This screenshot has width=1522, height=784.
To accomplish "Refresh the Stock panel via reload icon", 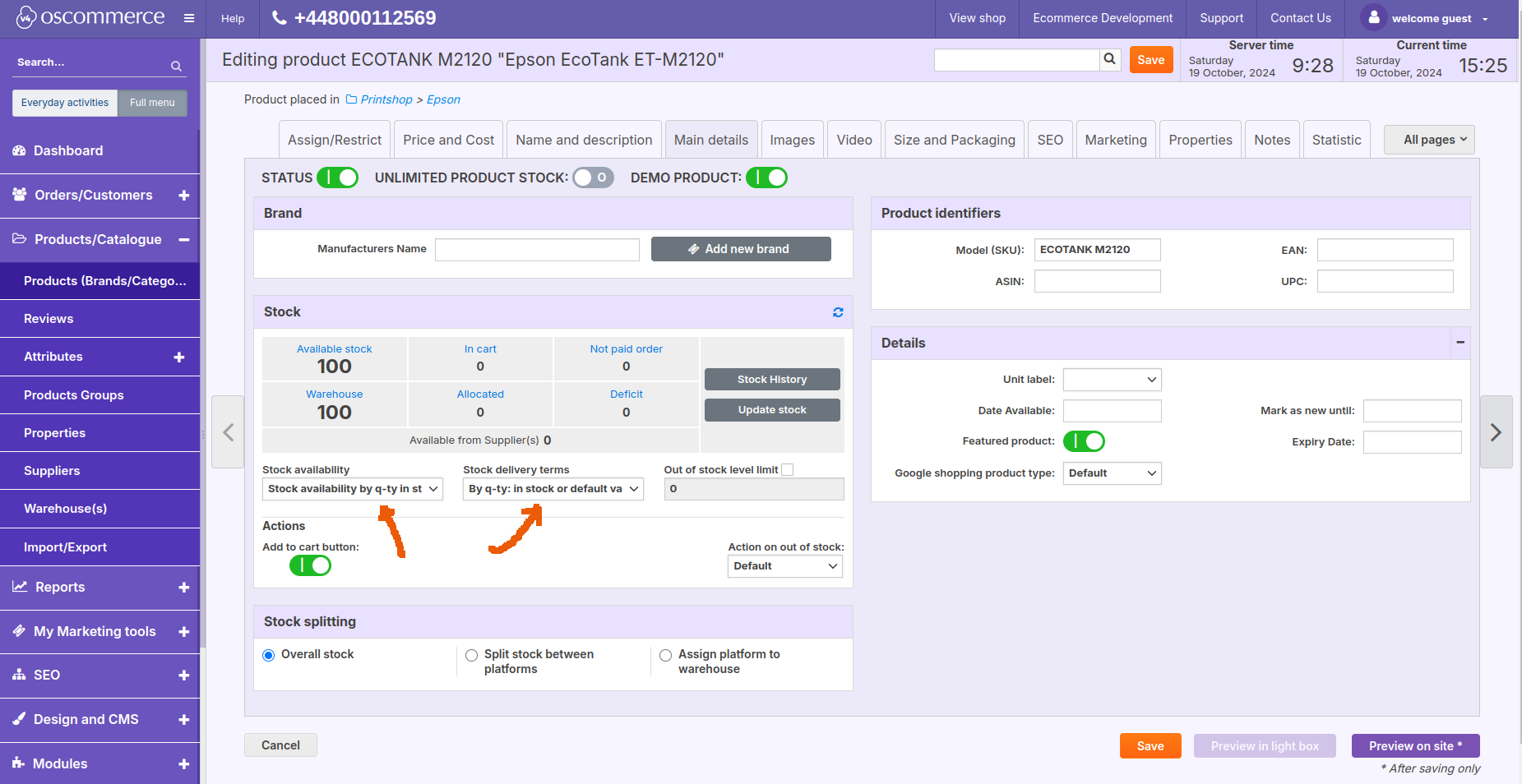I will coord(838,312).
